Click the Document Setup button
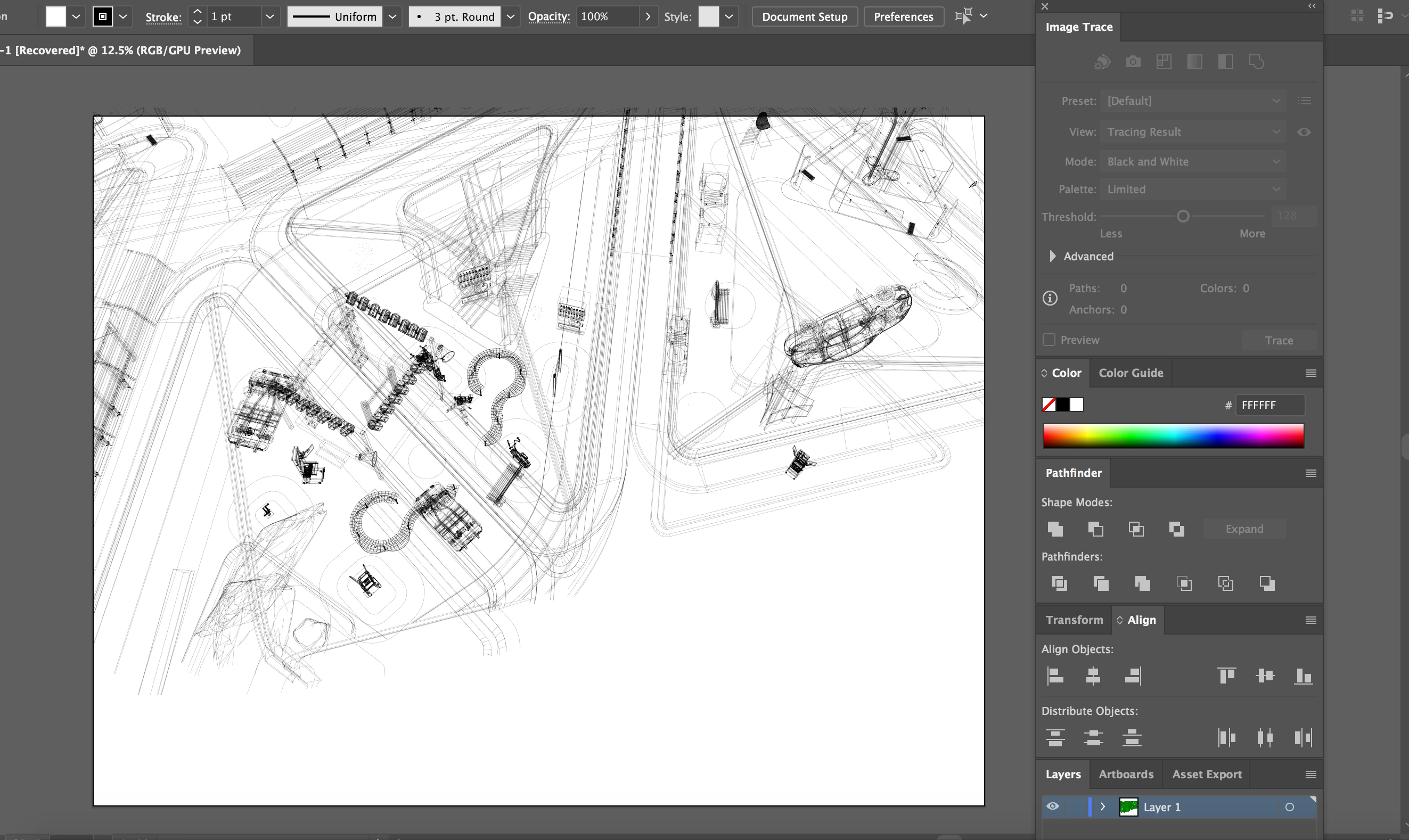Screen dimensions: 1409x840 805,17
